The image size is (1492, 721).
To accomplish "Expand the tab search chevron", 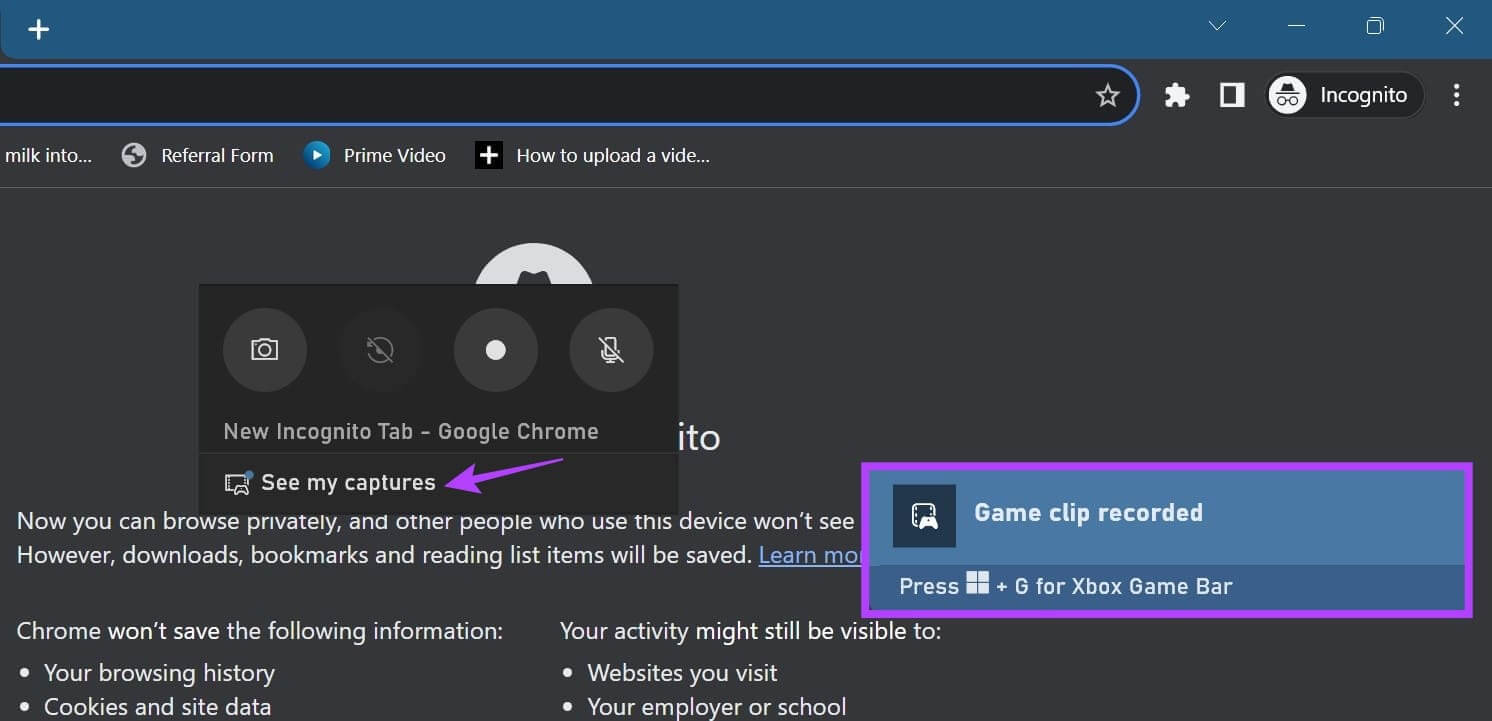I will point(1217,26).
